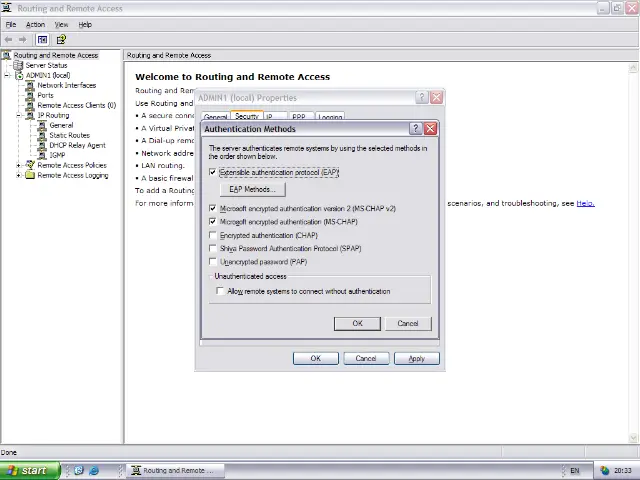Viewport: 640px width, 480px height.
Task: Click the ADMIN1 Properties help question icon
Action: click(422, 98)
